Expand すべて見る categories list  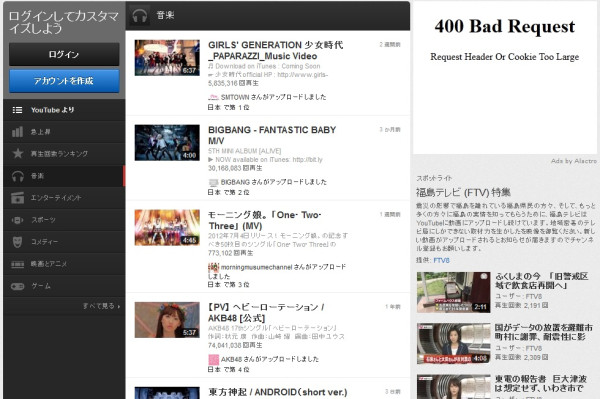coord(101,306)
